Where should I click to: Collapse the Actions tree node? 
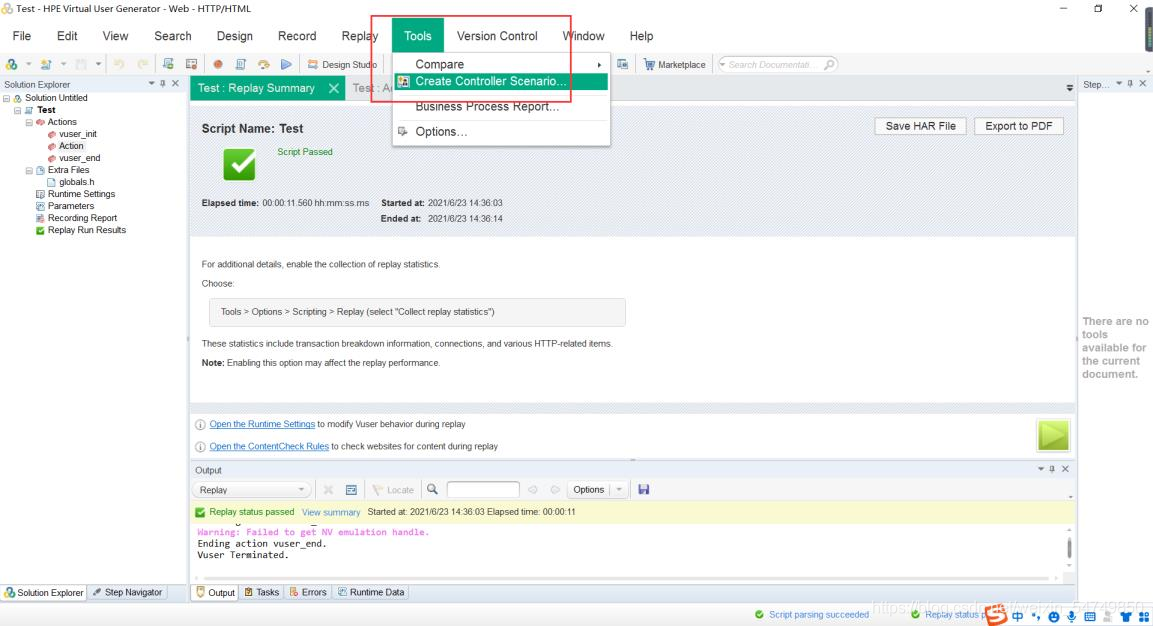tap(30, 122)
